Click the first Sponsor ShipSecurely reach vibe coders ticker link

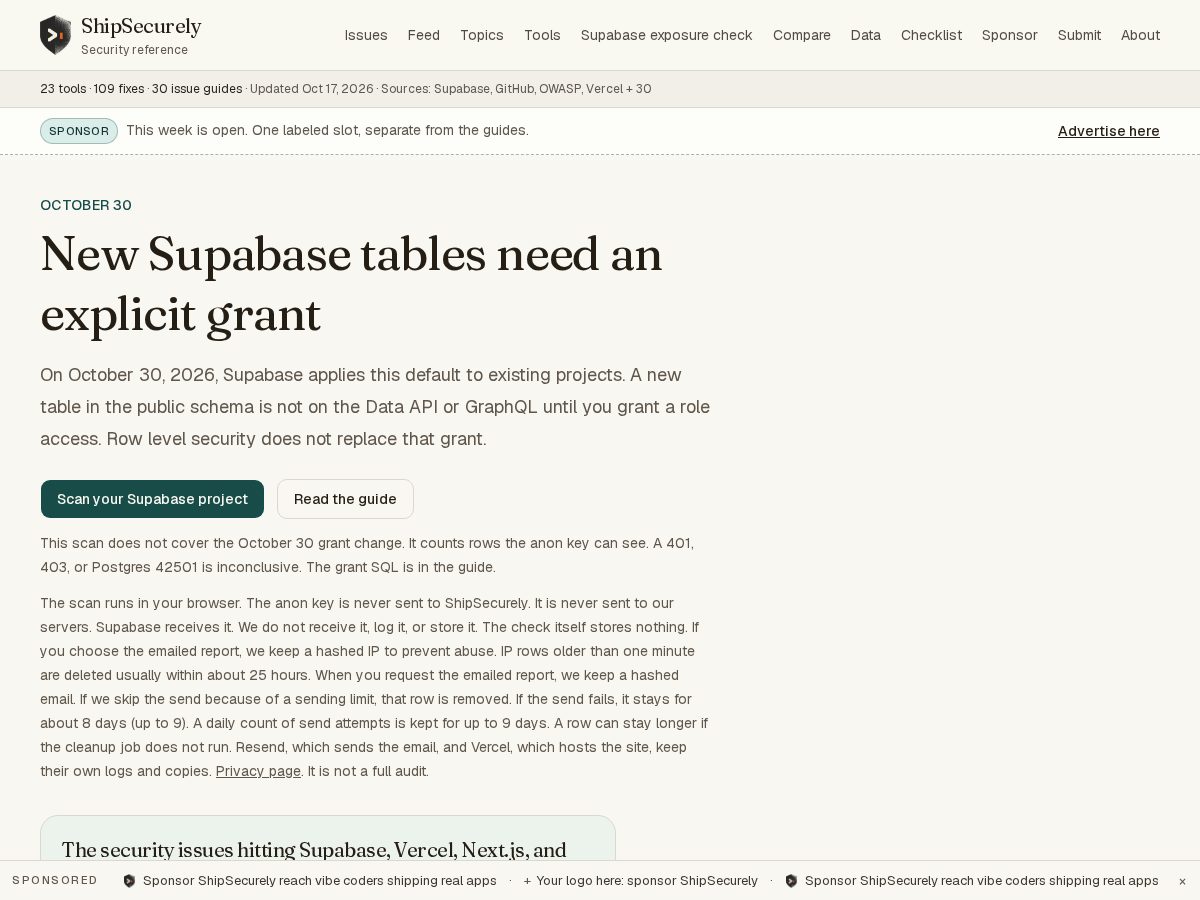click(x=320, y=881)
